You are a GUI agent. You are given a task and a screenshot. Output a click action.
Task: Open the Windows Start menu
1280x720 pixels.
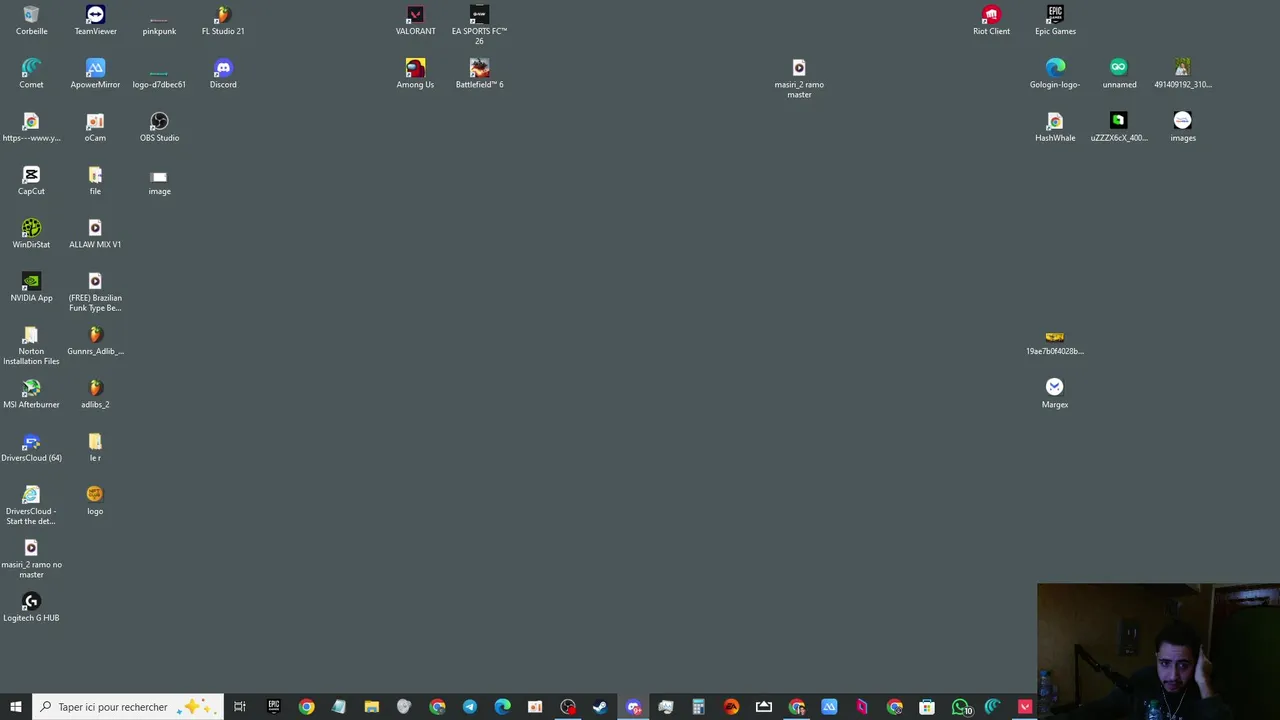(x=15, y=707)
